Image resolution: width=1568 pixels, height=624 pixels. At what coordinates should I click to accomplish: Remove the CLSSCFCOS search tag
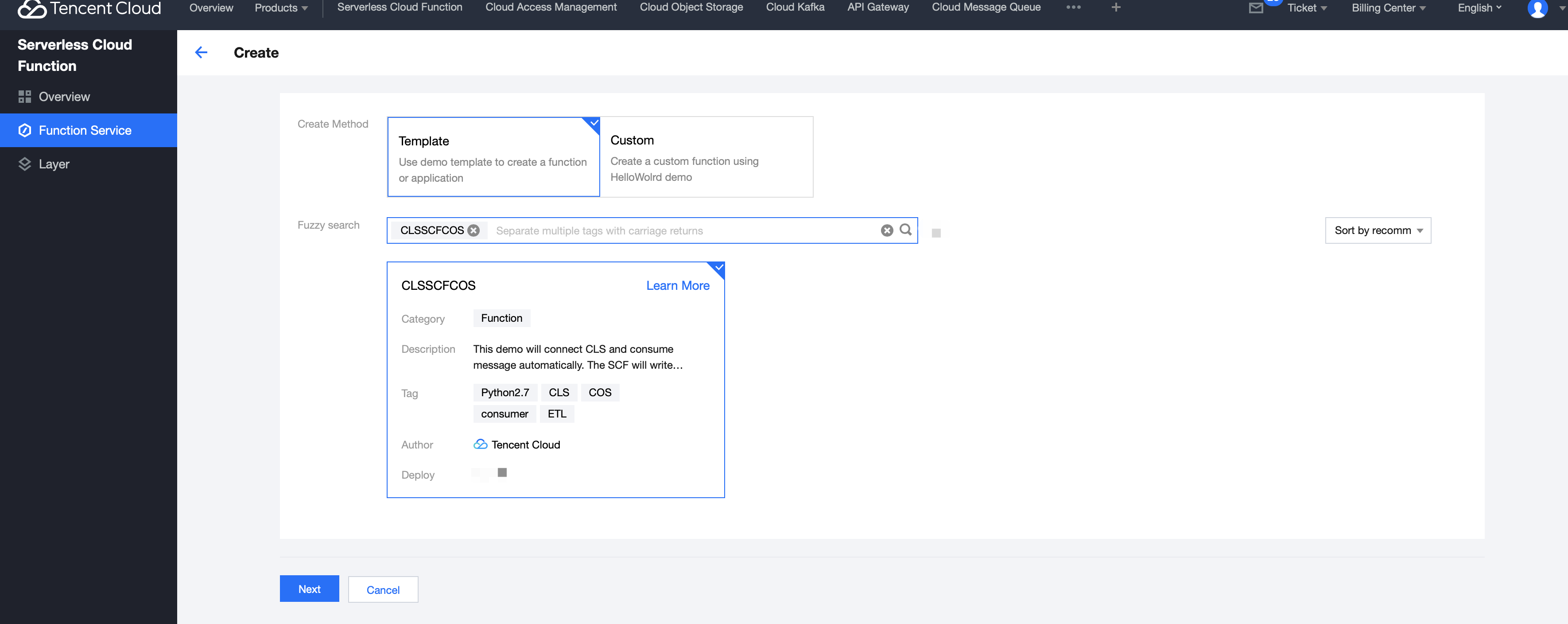click(474, 231)
